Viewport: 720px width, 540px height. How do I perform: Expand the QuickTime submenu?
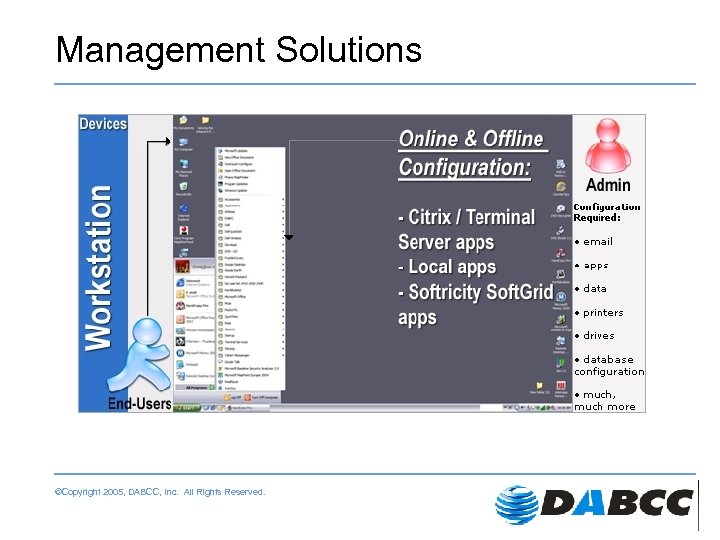[251, 316]
